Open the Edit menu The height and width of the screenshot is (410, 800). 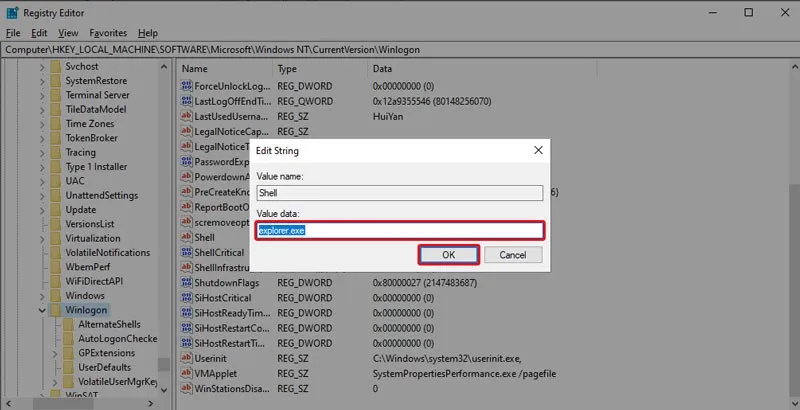(39, 33)
